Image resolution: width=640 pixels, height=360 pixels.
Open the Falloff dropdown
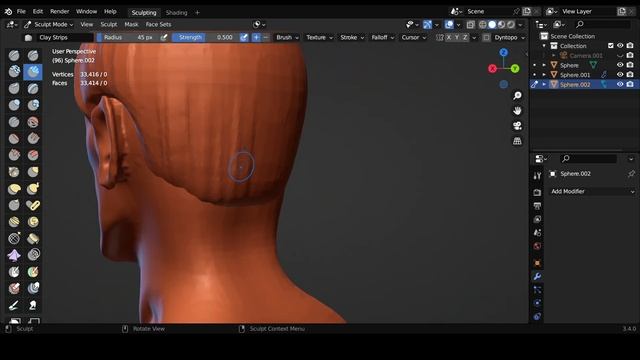coord(382,37)
